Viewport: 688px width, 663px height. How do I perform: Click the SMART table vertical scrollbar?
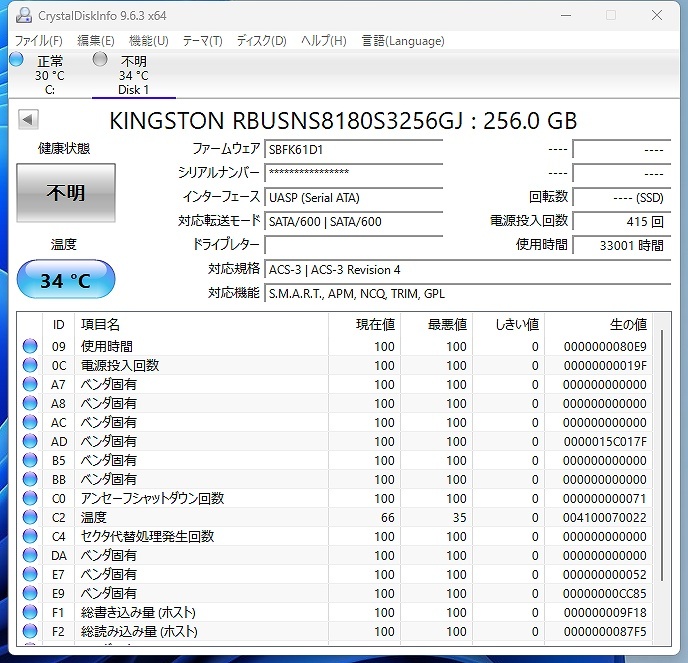[662, 455]
